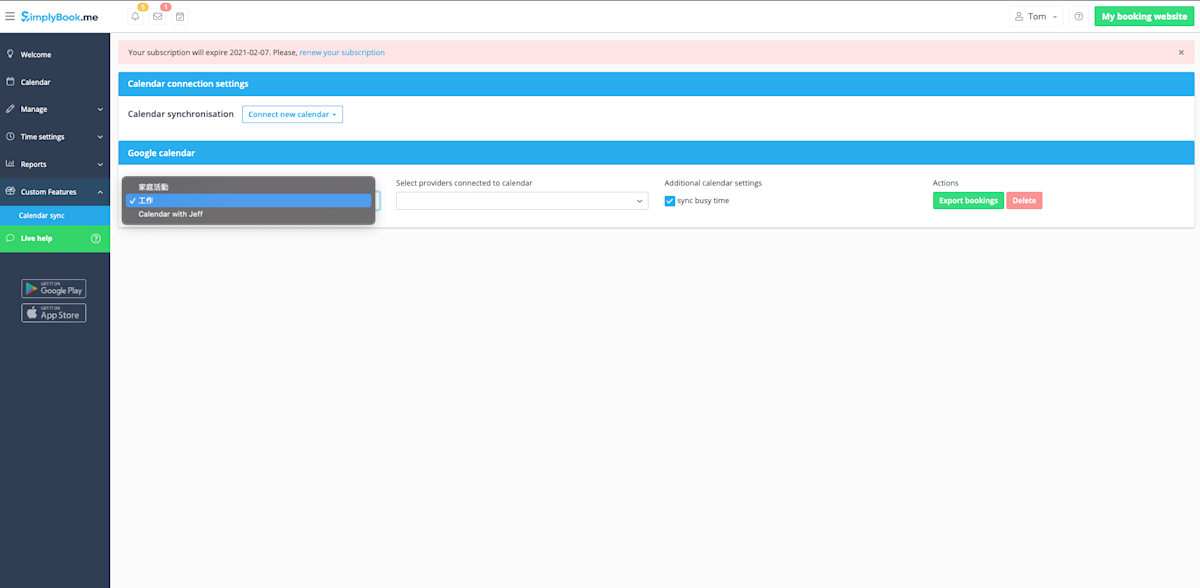Open the messages envelope icon

click(157, 16)
